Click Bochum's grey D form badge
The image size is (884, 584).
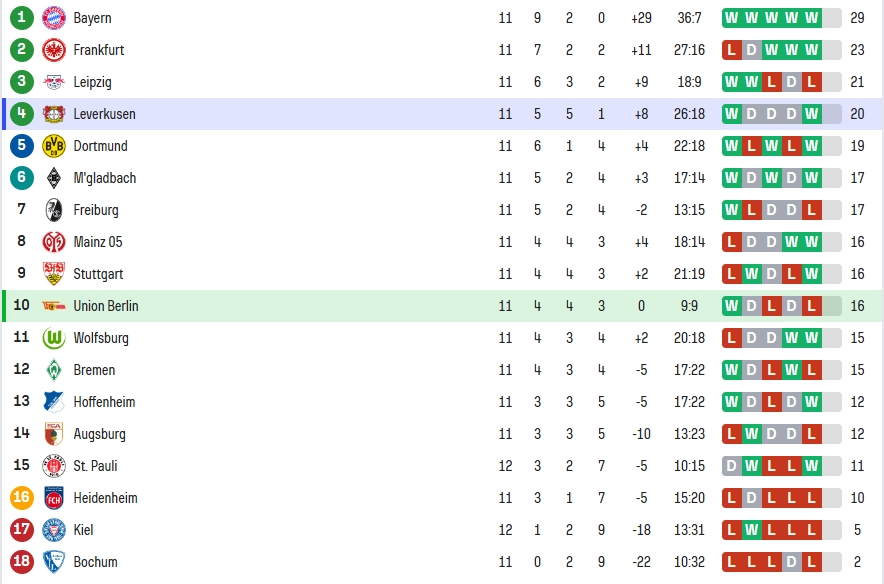point(792,562)
